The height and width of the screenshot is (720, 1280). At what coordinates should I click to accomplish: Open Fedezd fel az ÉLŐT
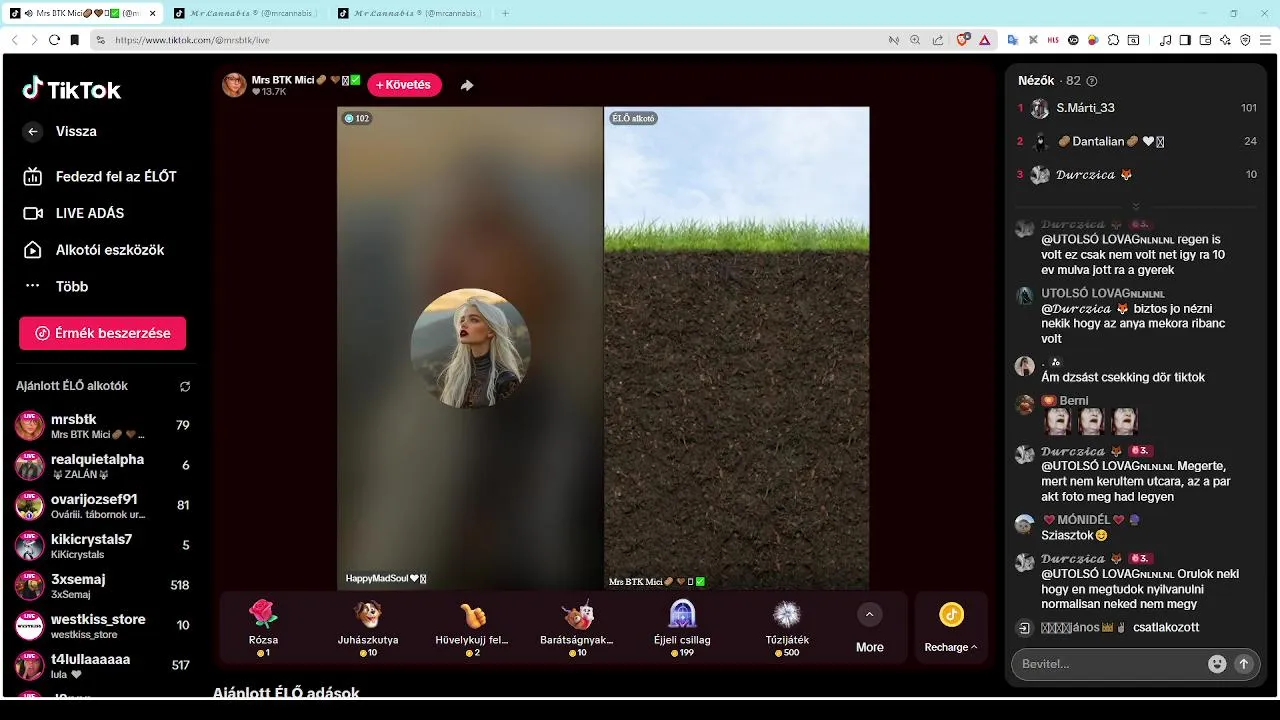(100, 176)
